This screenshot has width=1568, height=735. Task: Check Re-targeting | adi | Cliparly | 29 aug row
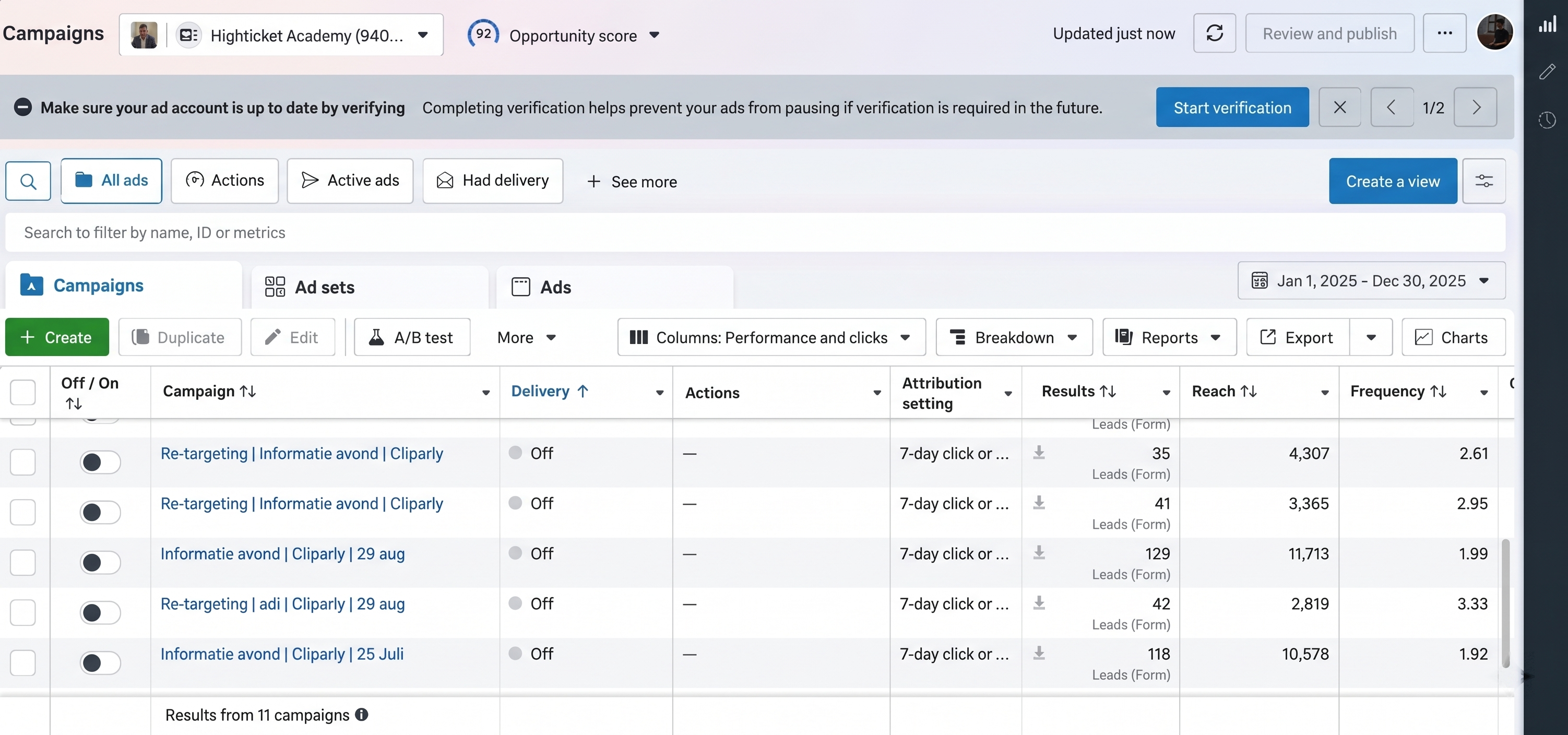23,613
